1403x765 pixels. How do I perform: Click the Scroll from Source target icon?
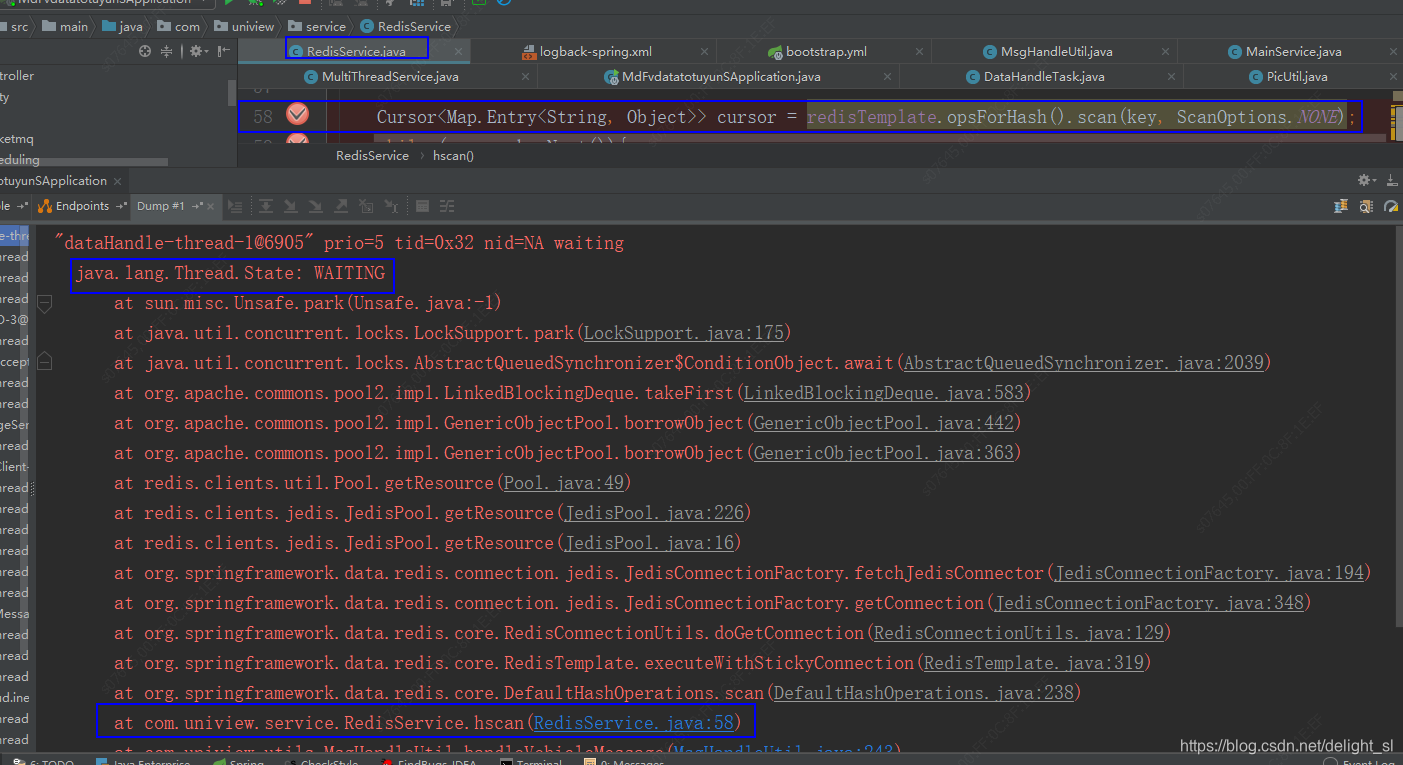click(145, 51)
